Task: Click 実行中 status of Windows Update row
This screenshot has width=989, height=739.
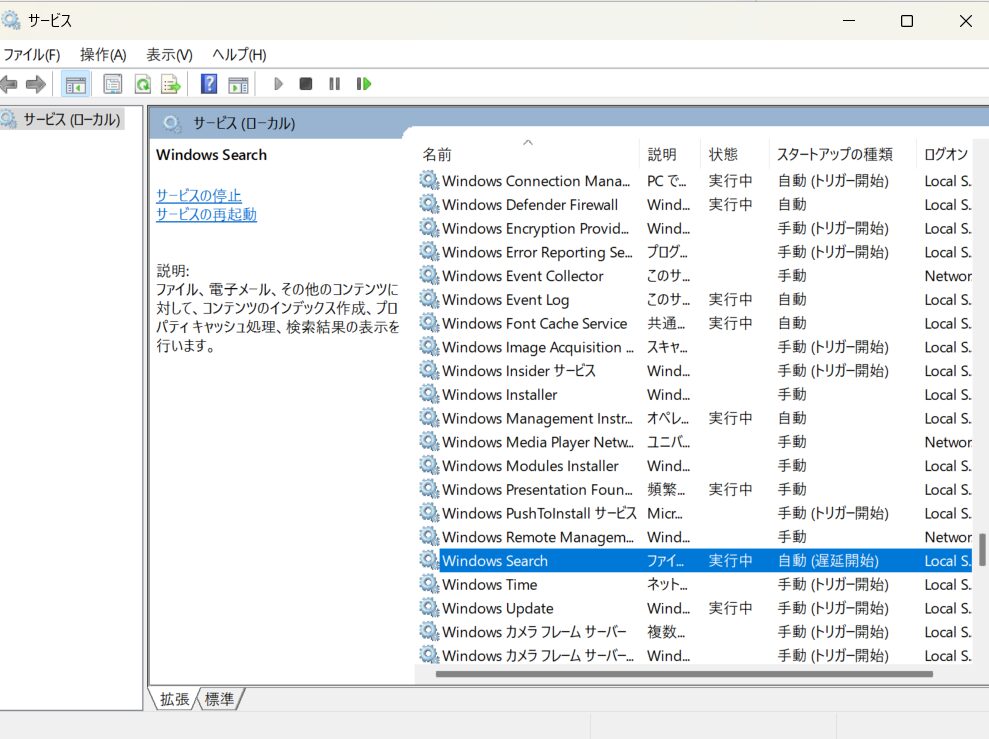Action: click(730, 608)
